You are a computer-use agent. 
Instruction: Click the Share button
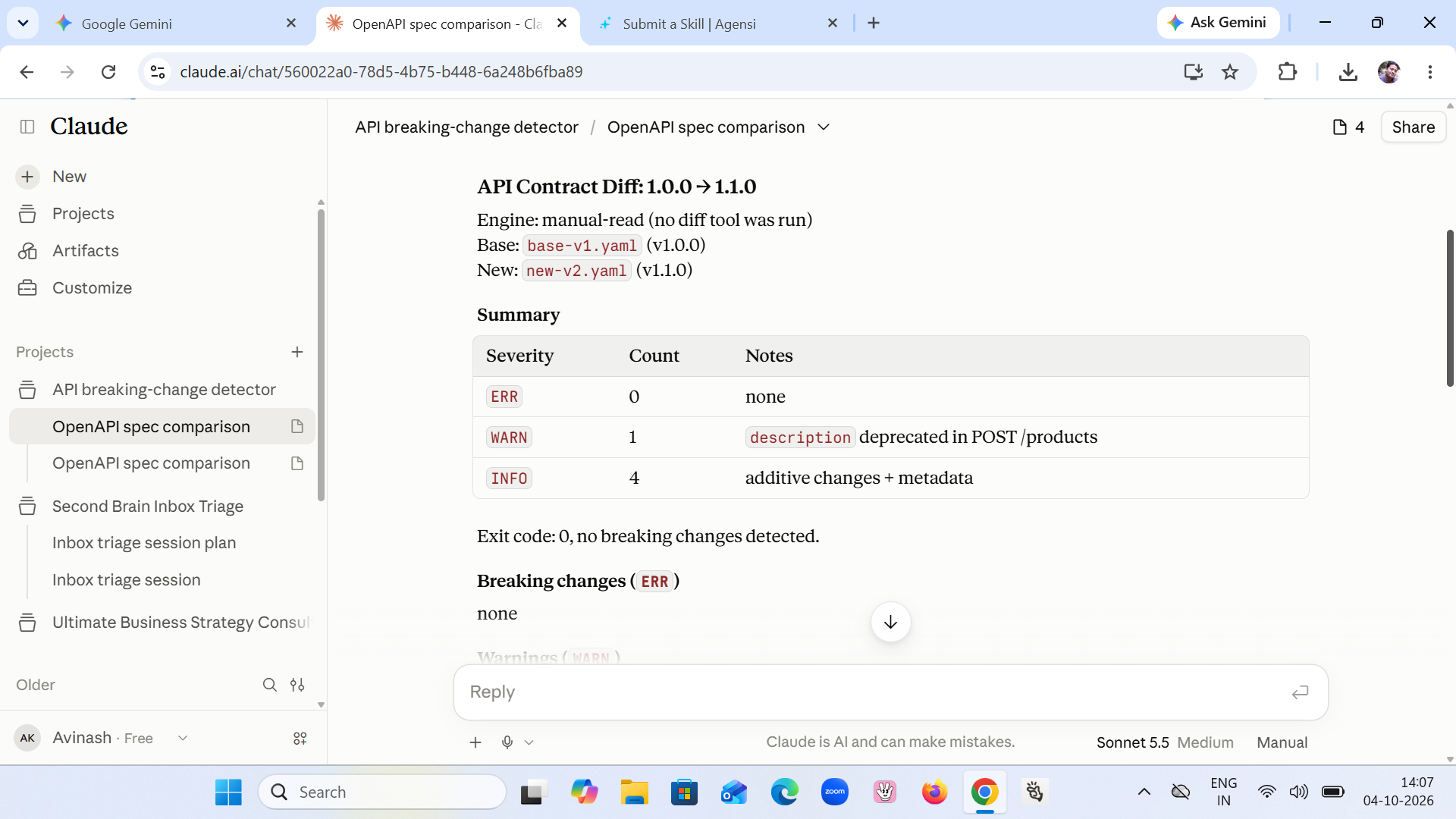(1414, 127)
